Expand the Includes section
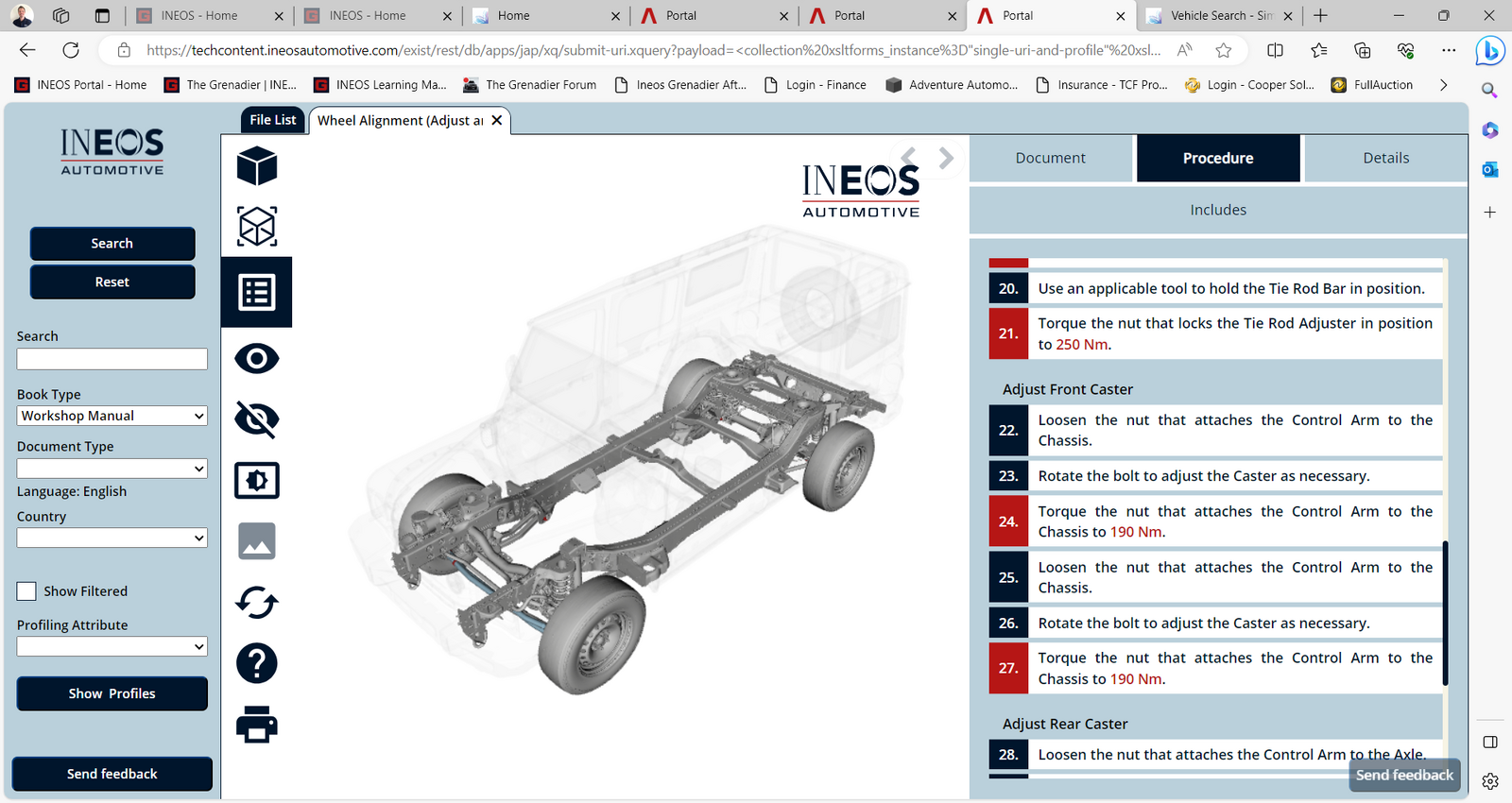Viewport: 1512px width, 803px height. coord(1218,210)
